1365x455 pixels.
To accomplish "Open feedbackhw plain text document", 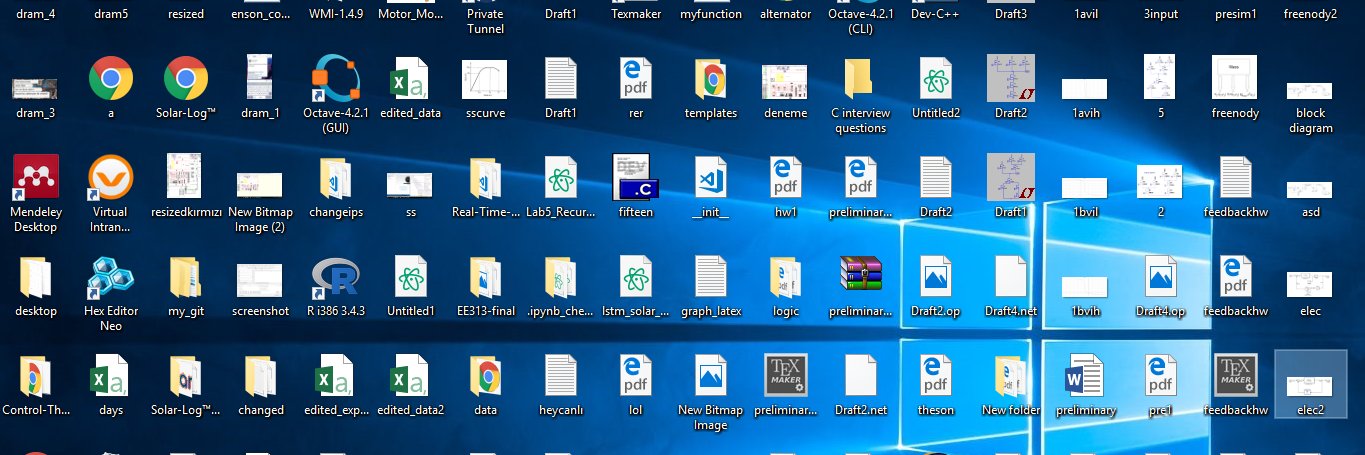I will tap(1236, 179).
